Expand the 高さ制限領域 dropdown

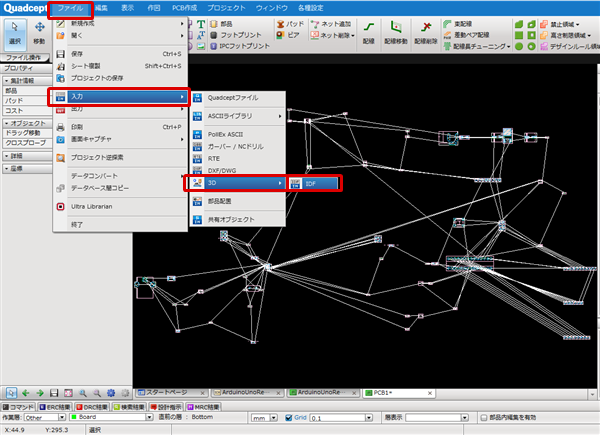[589, 36]
